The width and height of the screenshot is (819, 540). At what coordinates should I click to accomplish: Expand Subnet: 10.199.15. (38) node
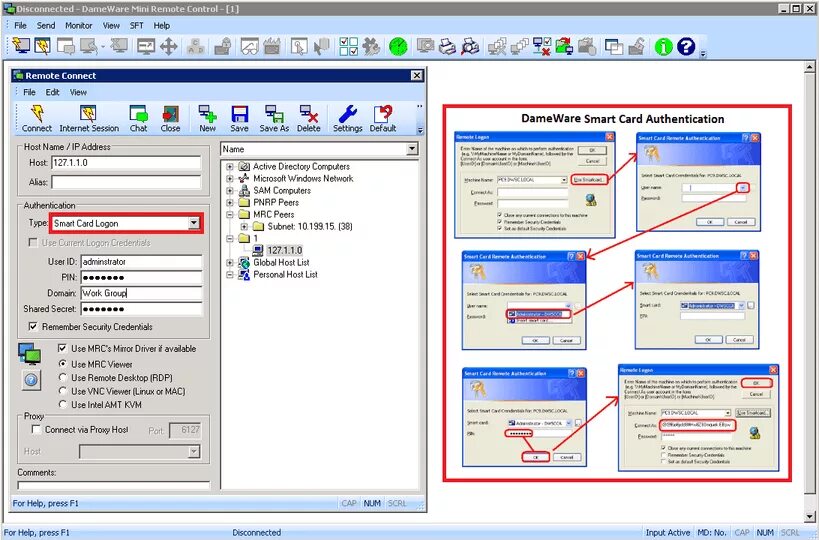(244, 227)
